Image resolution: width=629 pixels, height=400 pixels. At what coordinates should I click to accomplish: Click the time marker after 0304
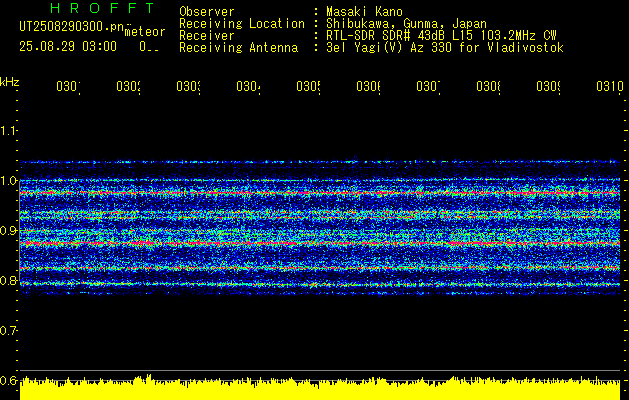(x=308, y=86)
